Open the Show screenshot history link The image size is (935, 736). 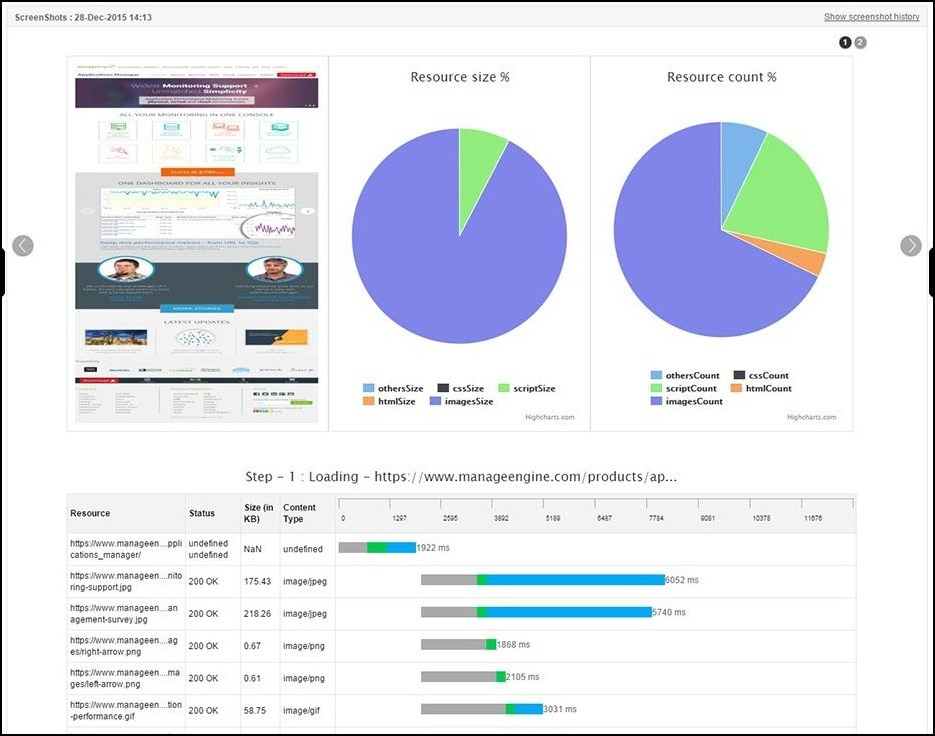tap(871, 17)
